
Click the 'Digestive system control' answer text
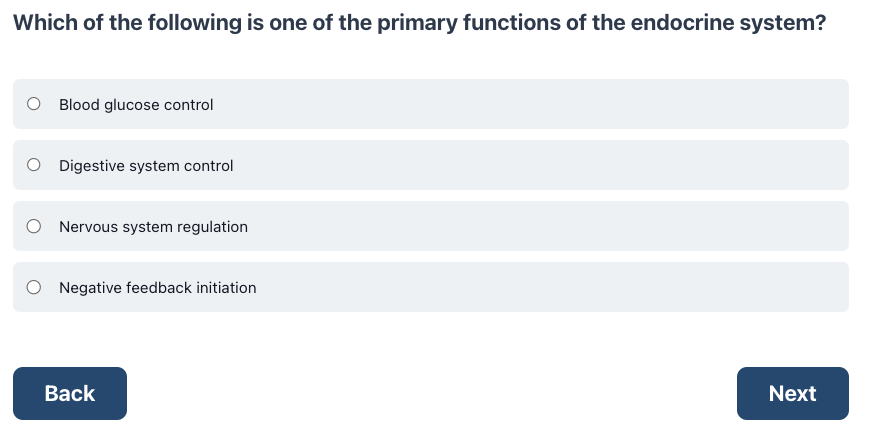click(146, 165)
